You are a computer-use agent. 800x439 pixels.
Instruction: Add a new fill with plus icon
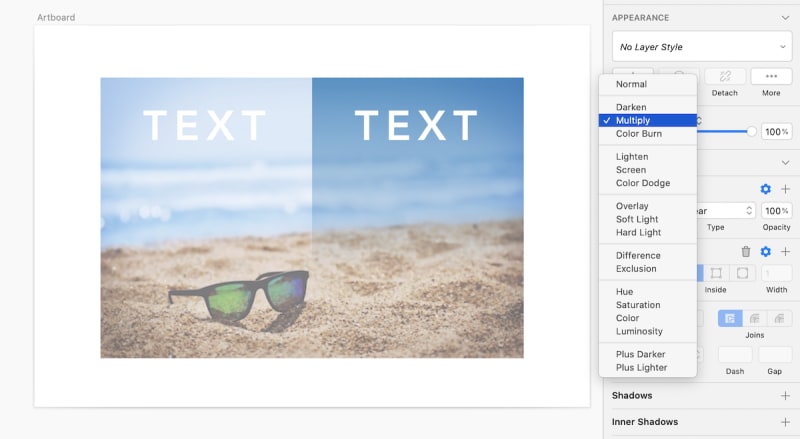pyautogui.click(x=785, y=189)
